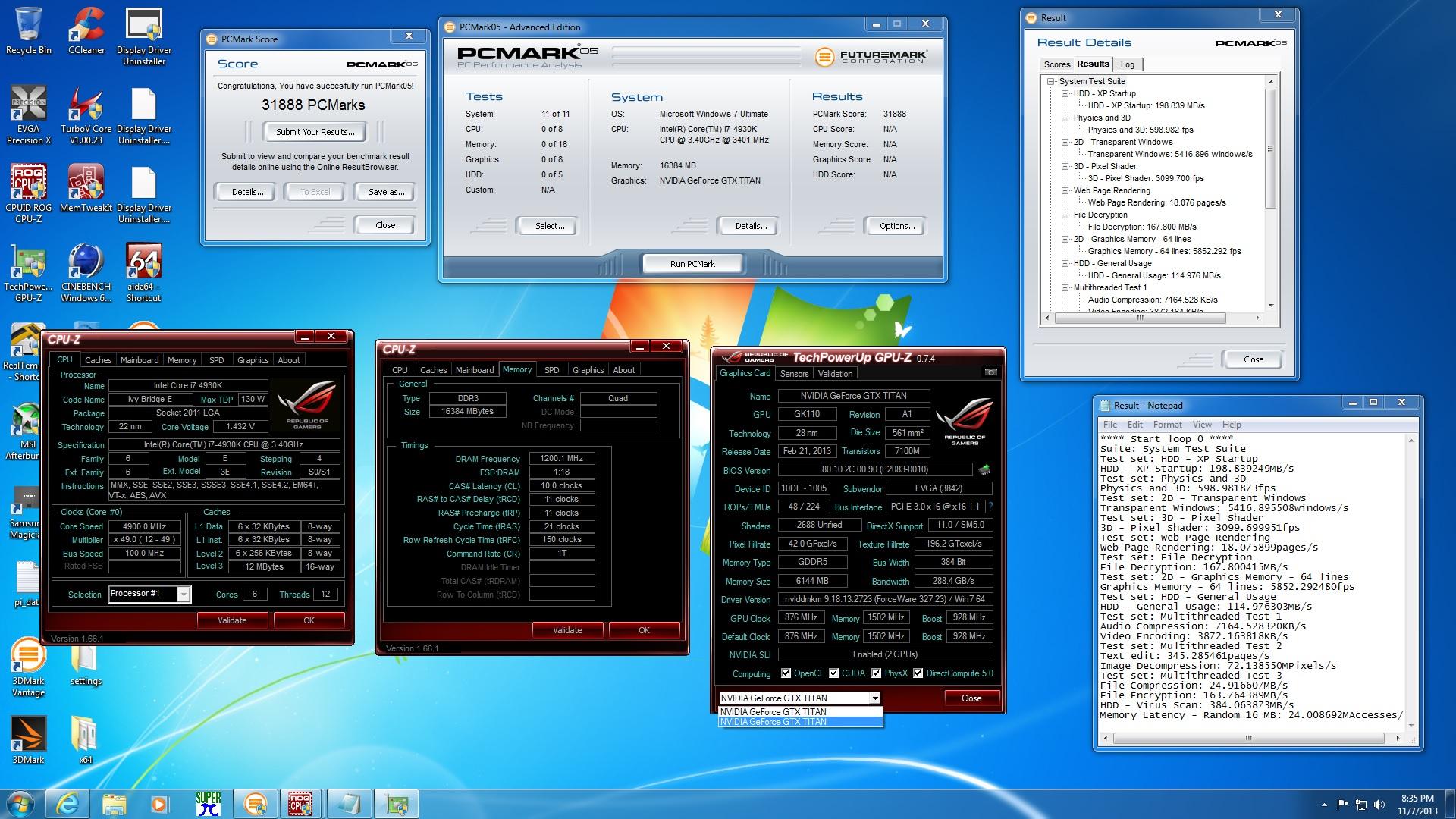Open the Log tab in Result Details
This screenshot has width=1456, height=819.
pos(1128,64)
